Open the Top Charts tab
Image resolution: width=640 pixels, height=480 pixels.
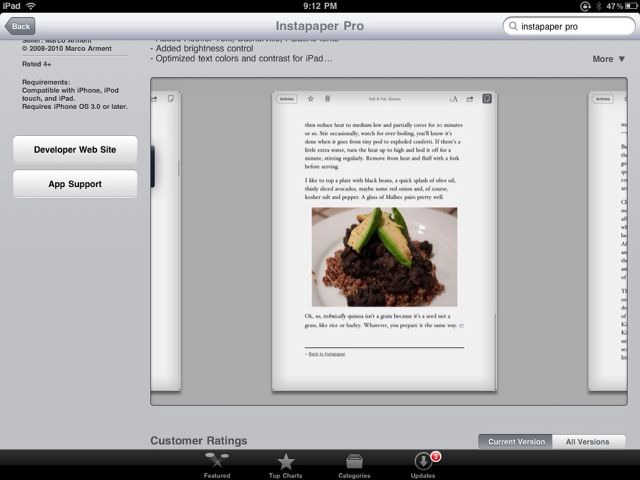pyautogui.click(x=286, y=465)
